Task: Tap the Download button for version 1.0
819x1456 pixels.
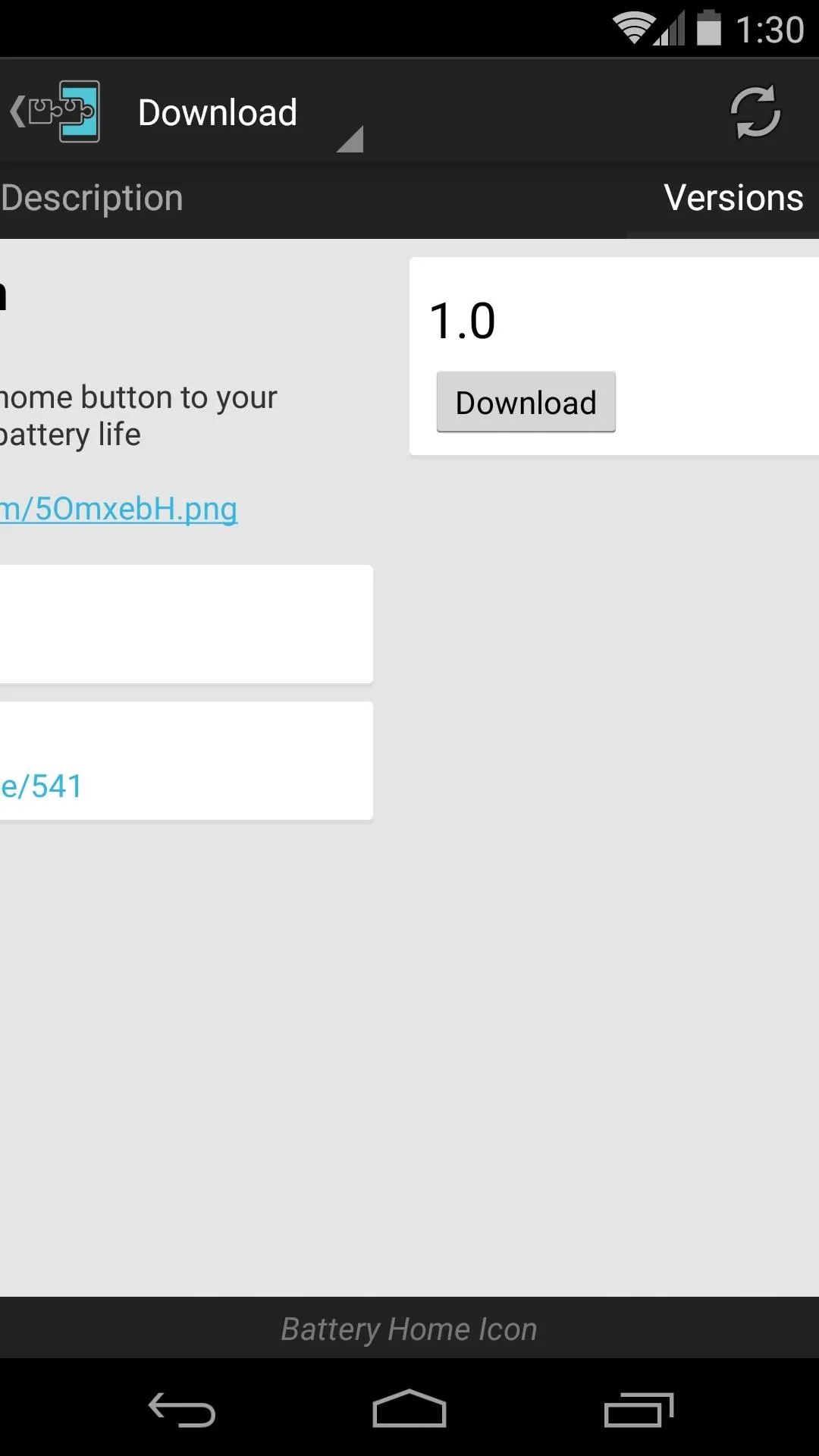Action: click(526, 403)
